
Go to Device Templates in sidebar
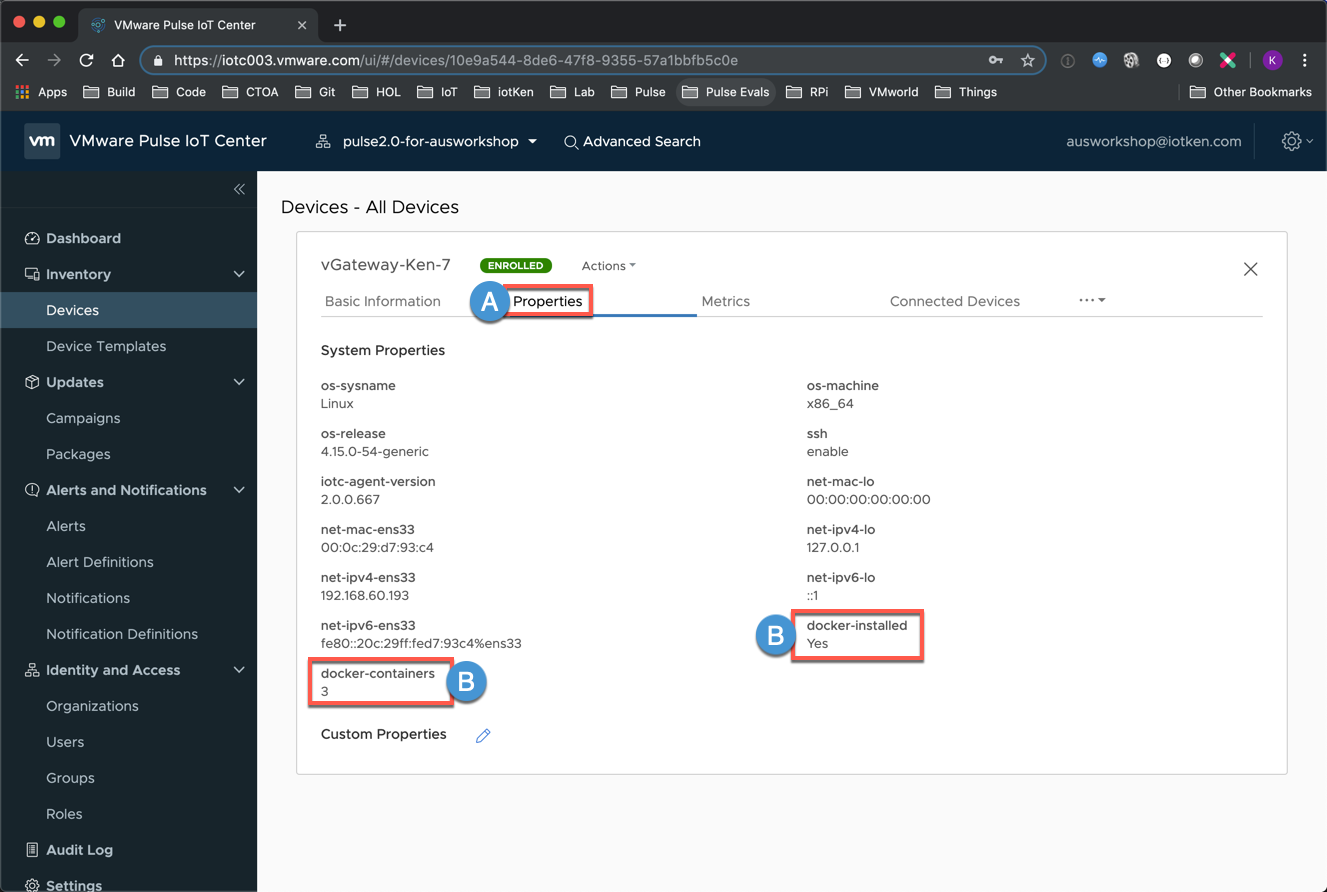pos(106,346)
